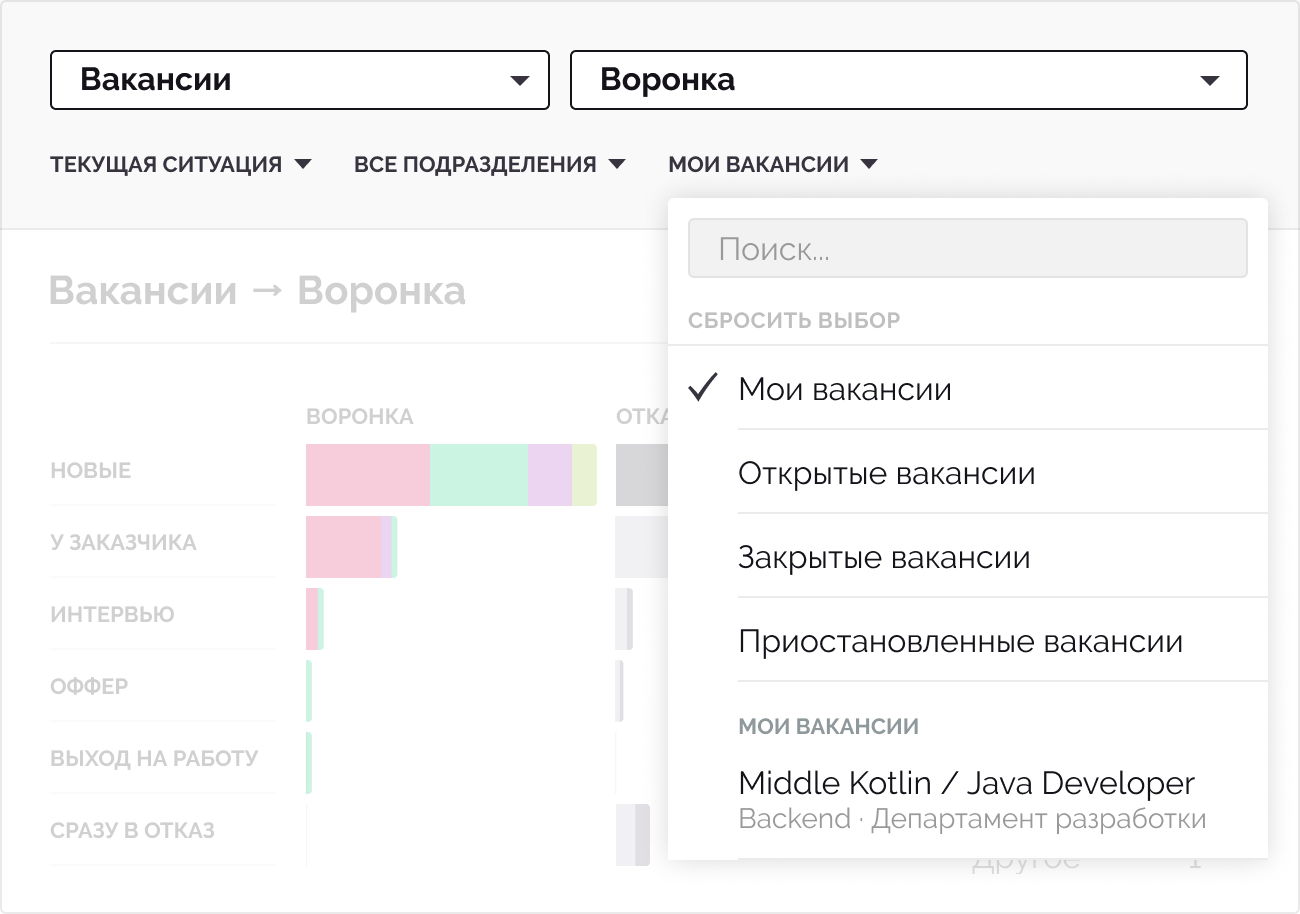Click the pink У заказчика funnel bar
1300x914 pixels.
coord(342,547)
